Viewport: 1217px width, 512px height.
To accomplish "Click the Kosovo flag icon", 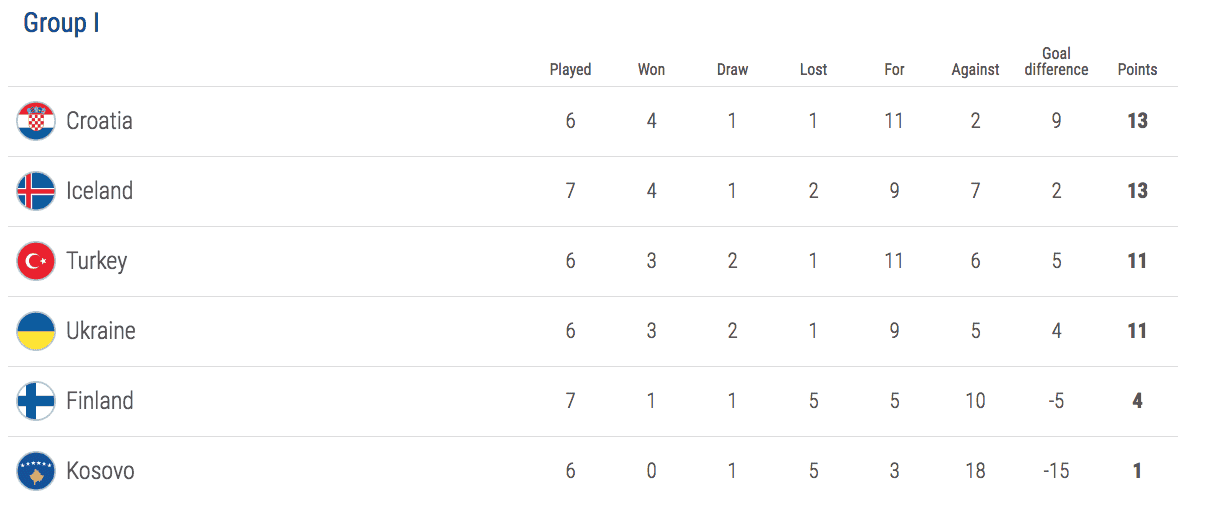I will click(x=36, y=471).
